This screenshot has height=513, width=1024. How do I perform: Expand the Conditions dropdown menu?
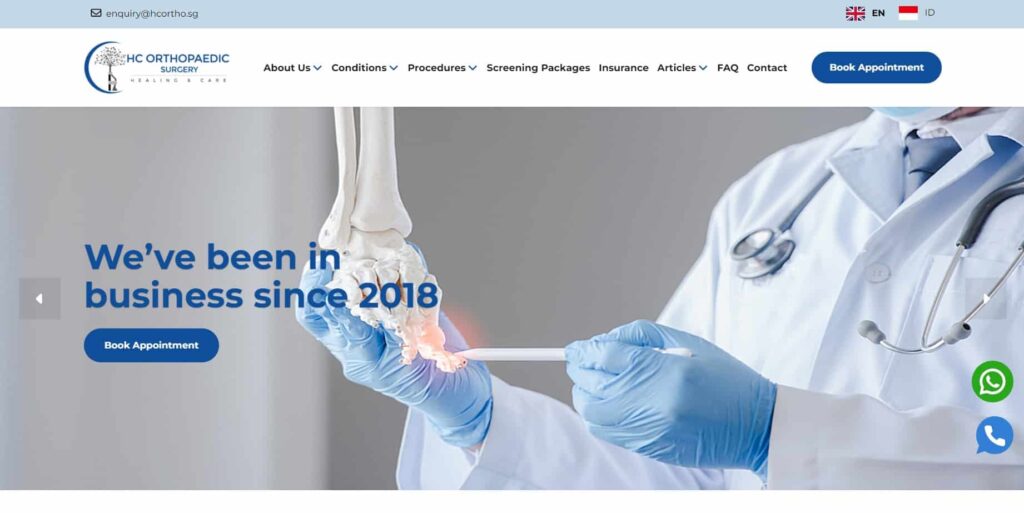(364, 68)
